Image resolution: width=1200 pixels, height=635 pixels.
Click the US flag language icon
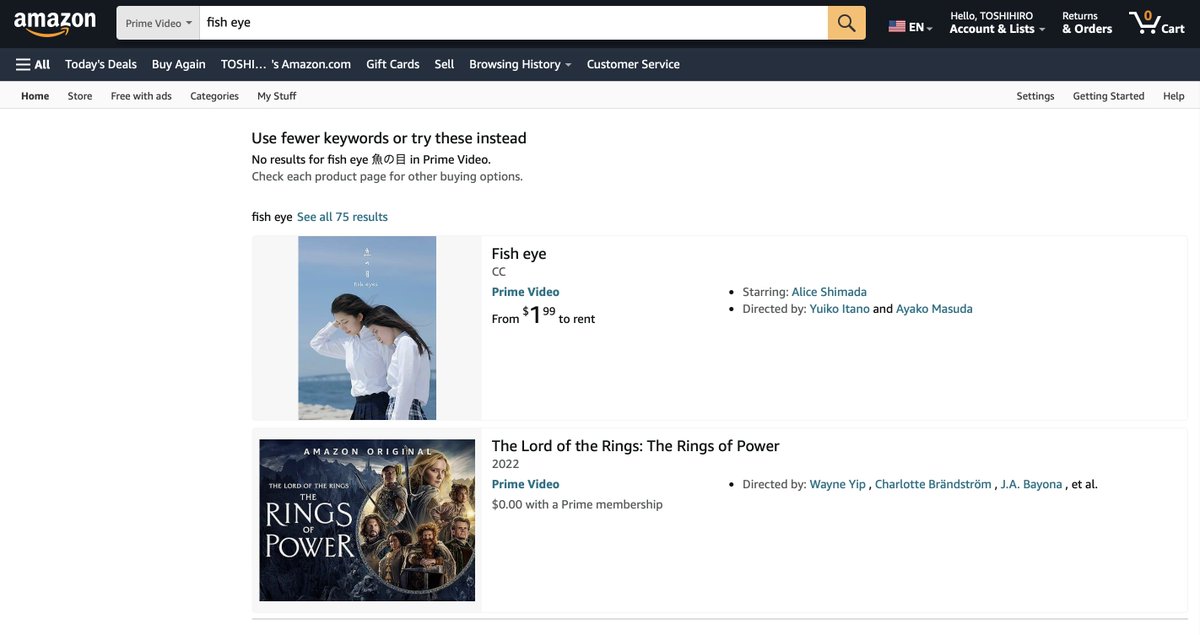pos(897,27)
